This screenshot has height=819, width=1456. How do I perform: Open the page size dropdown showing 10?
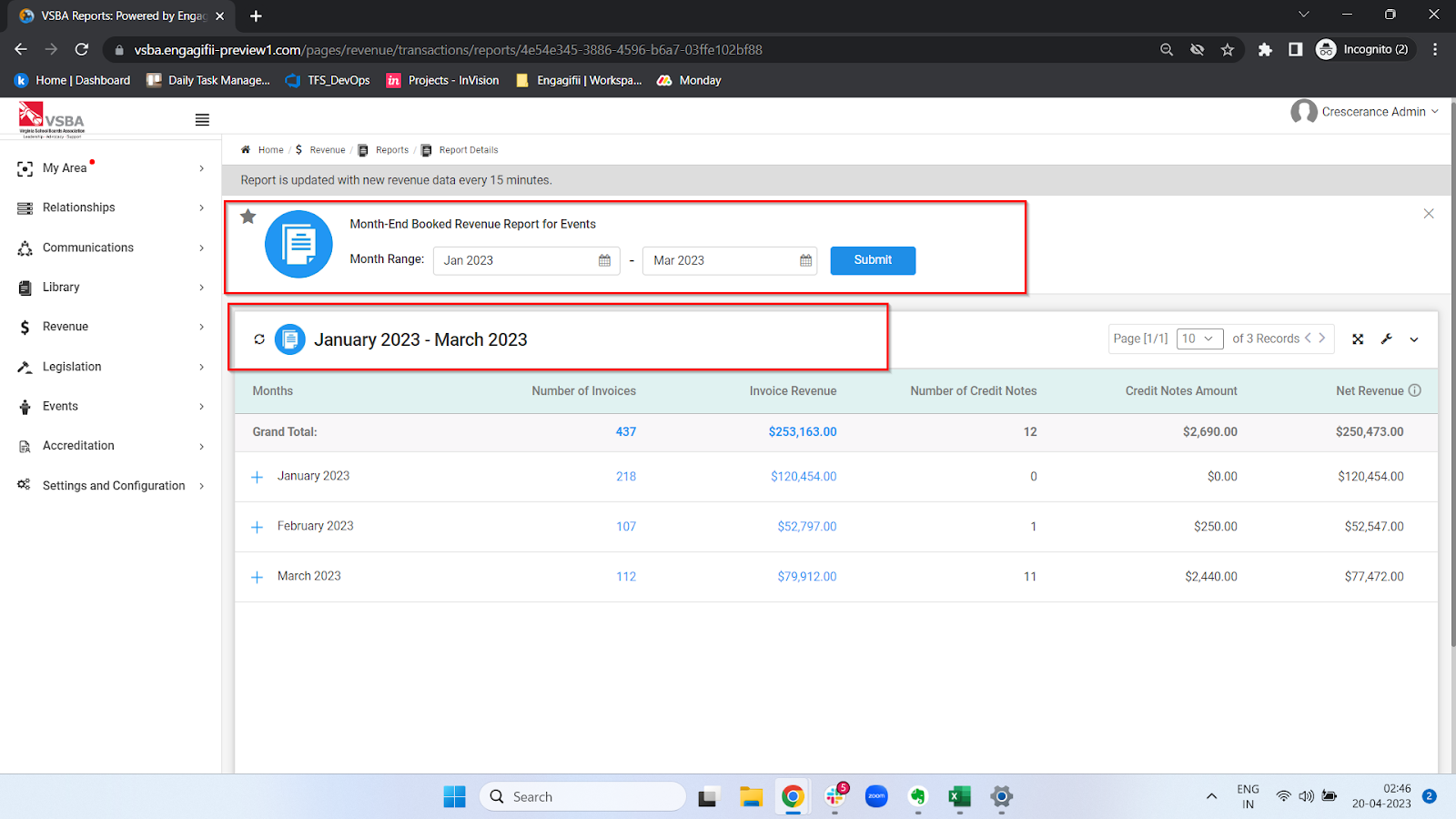click(x=1199, y=339)
